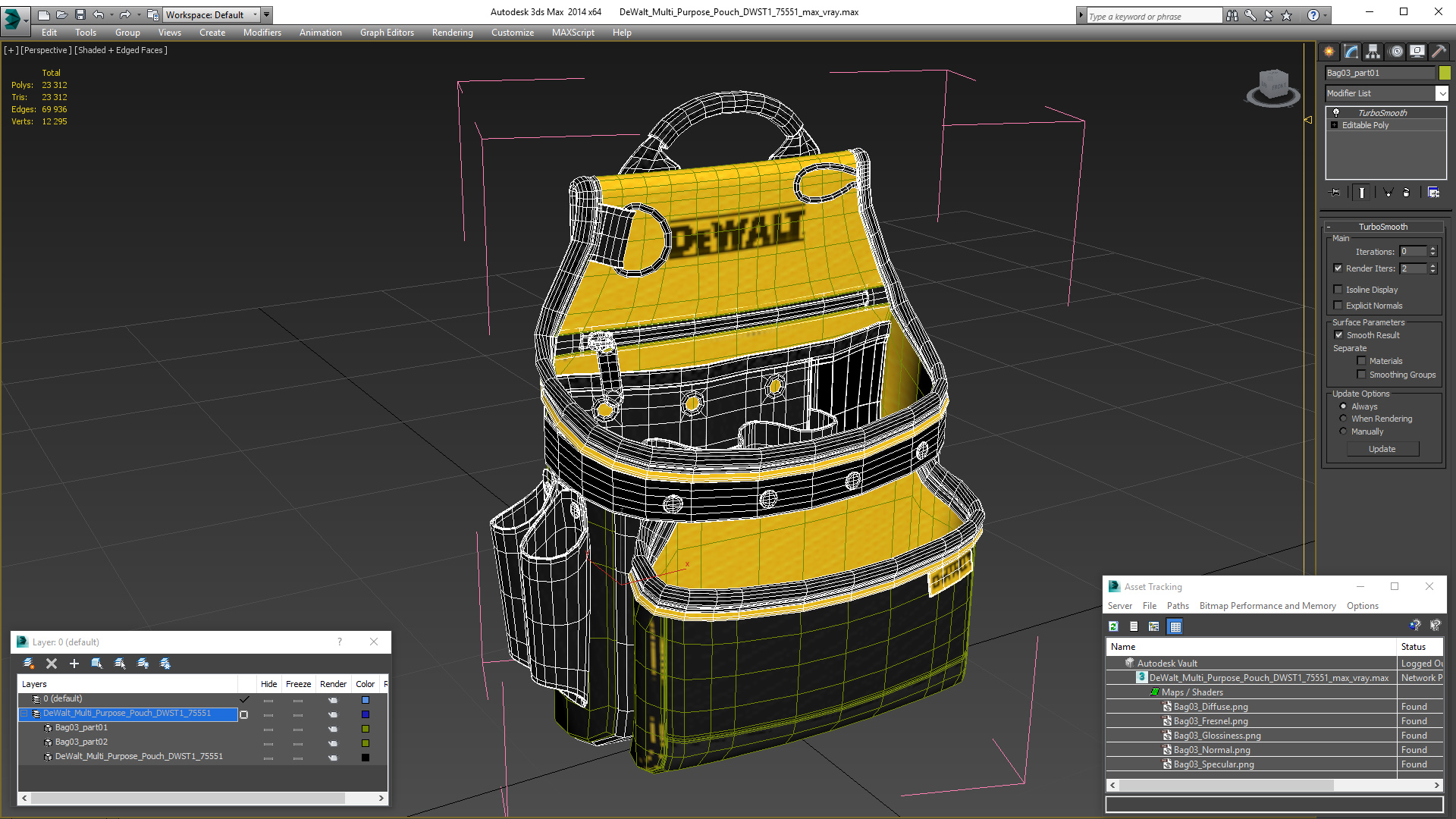Screen dimensions: 1456x819
Task: Toggle TurboSmooth modifier lightbulb on/off
Action: (x=1336, y=112)
